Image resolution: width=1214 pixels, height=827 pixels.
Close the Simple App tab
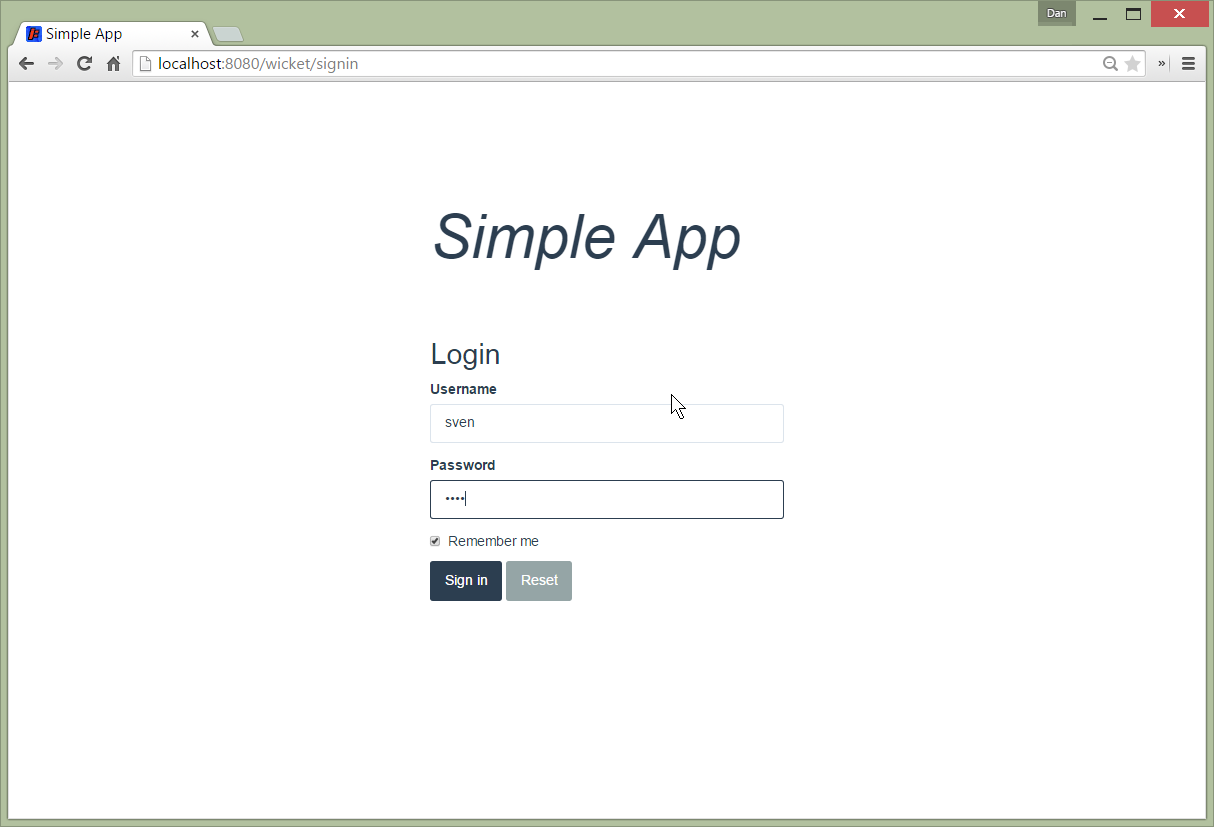(195, 34)
